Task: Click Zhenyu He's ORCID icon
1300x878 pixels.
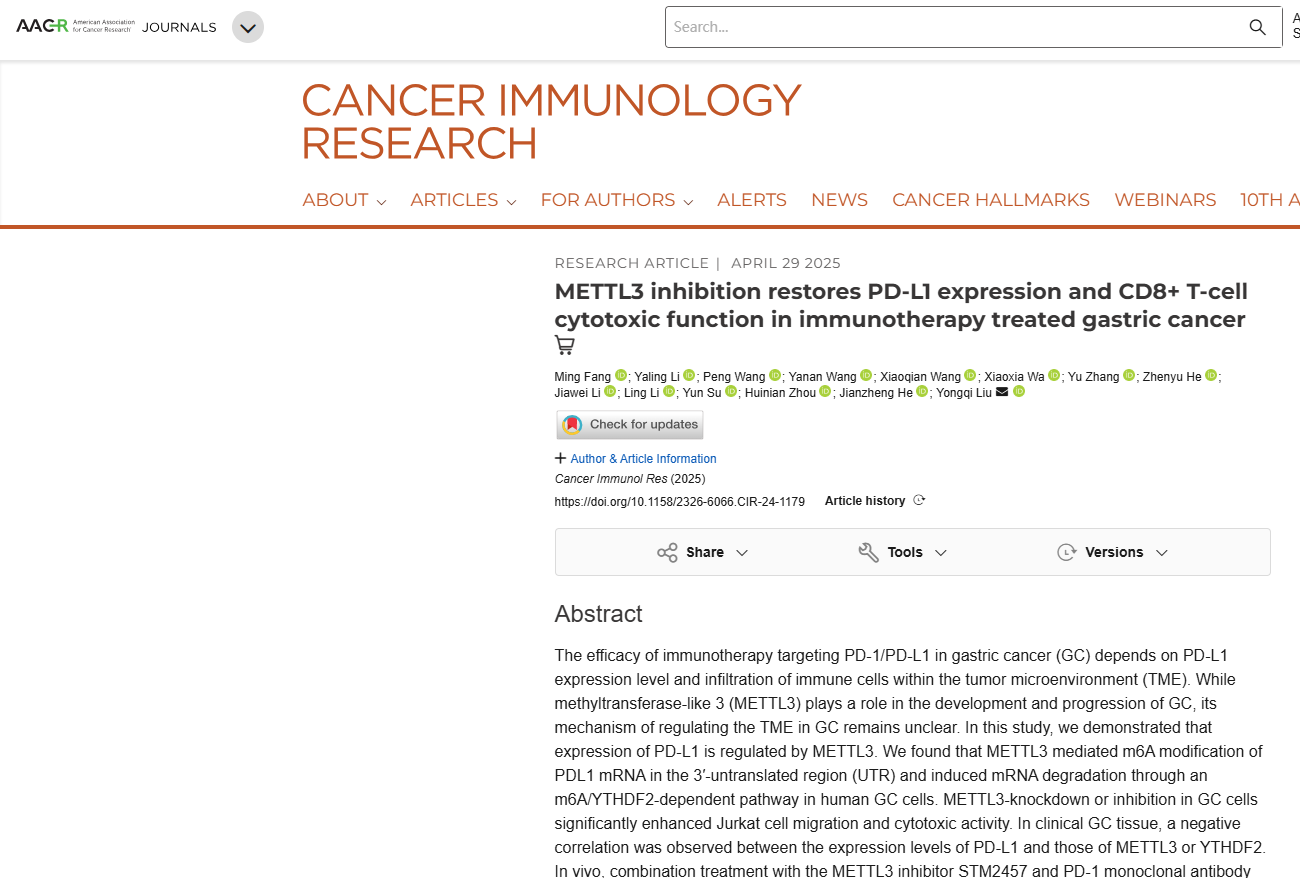Action: point(1211,376)
